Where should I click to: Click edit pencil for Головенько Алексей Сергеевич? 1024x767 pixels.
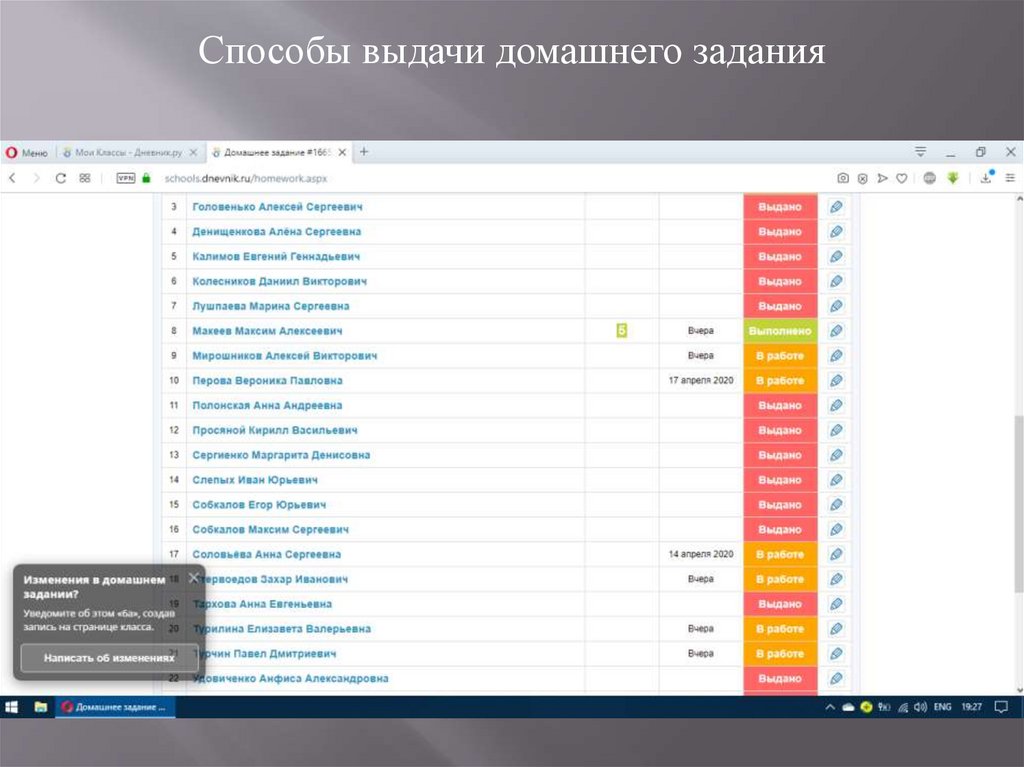[836, 207]
